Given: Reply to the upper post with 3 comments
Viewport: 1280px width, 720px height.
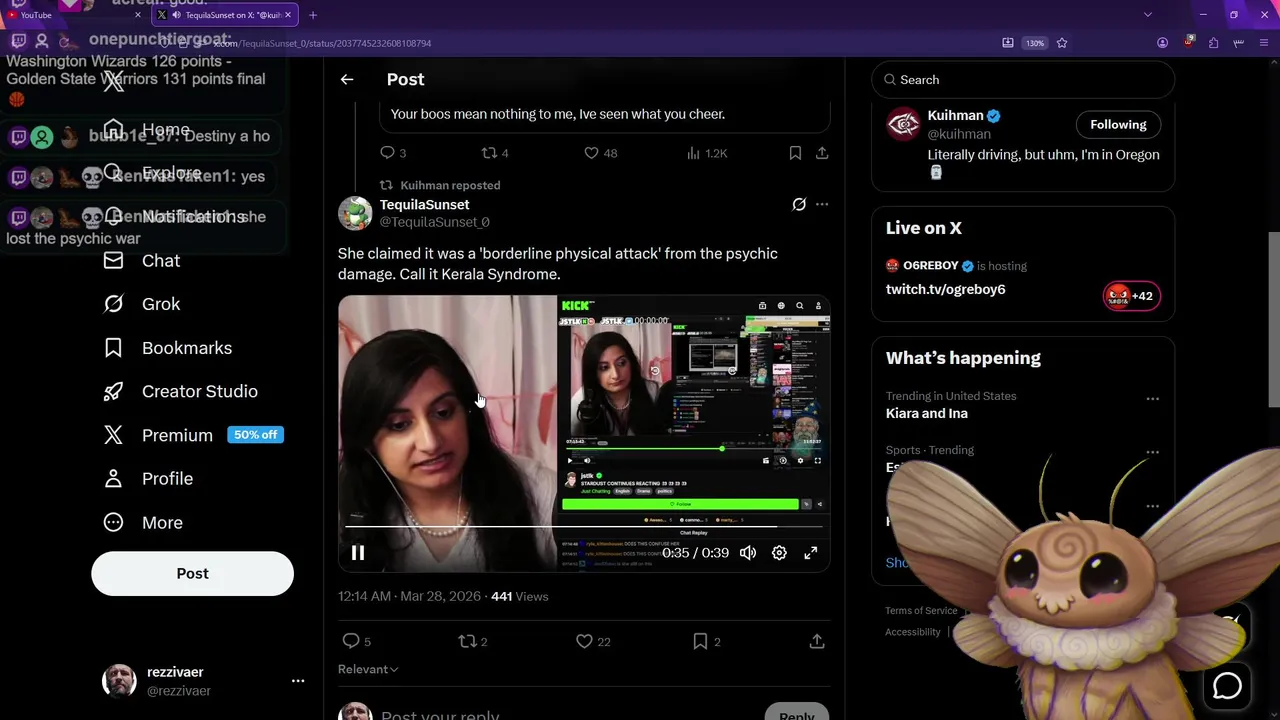Looking at the screenshot, I should click(392, 153).
